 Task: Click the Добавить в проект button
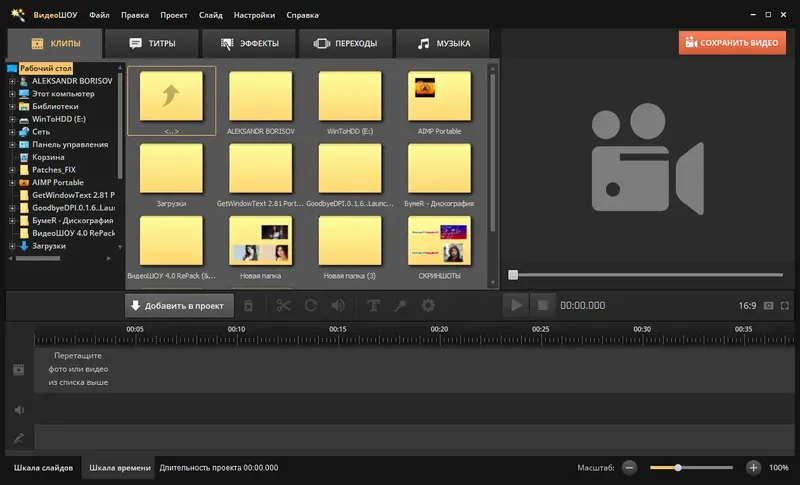point(179,305)
